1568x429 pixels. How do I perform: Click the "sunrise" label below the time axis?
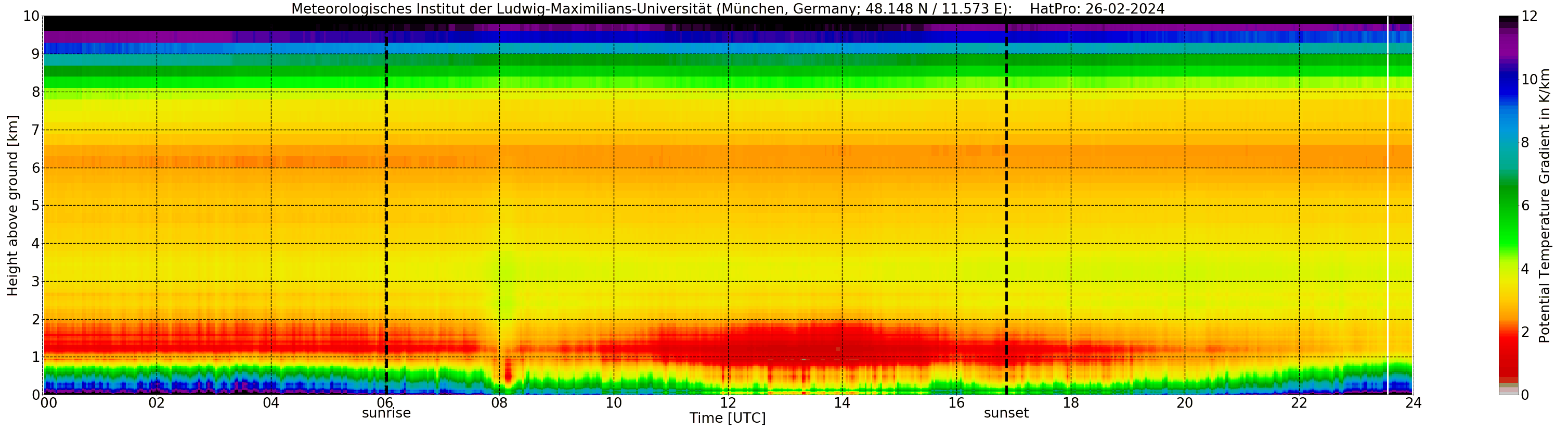click(386, 413)
